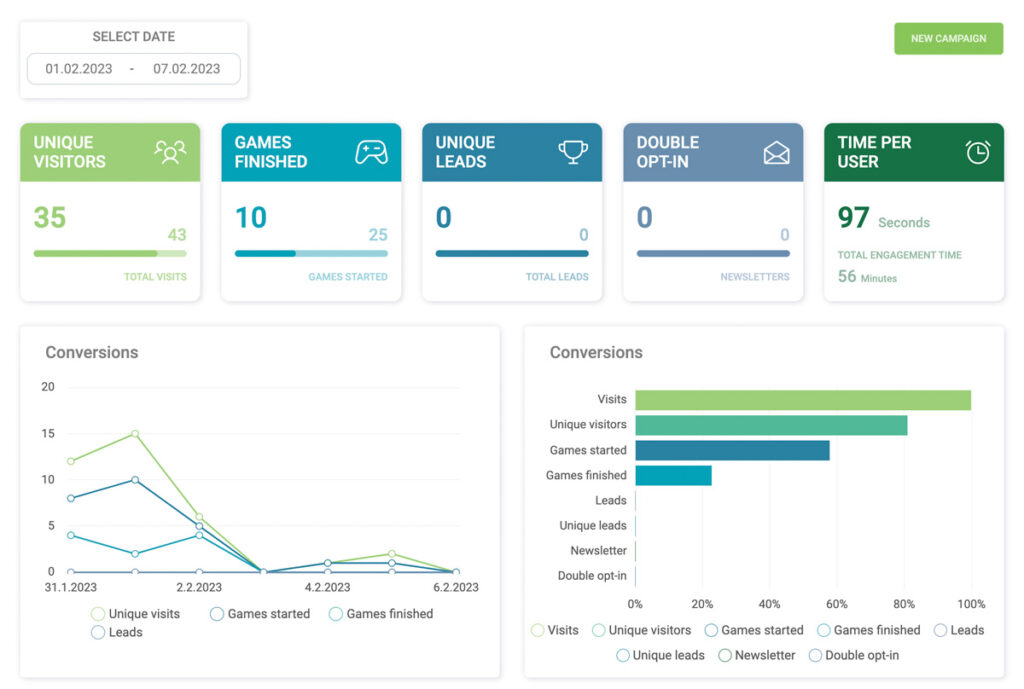
Task: Click the 60% axis label
Action: [837, 604]
